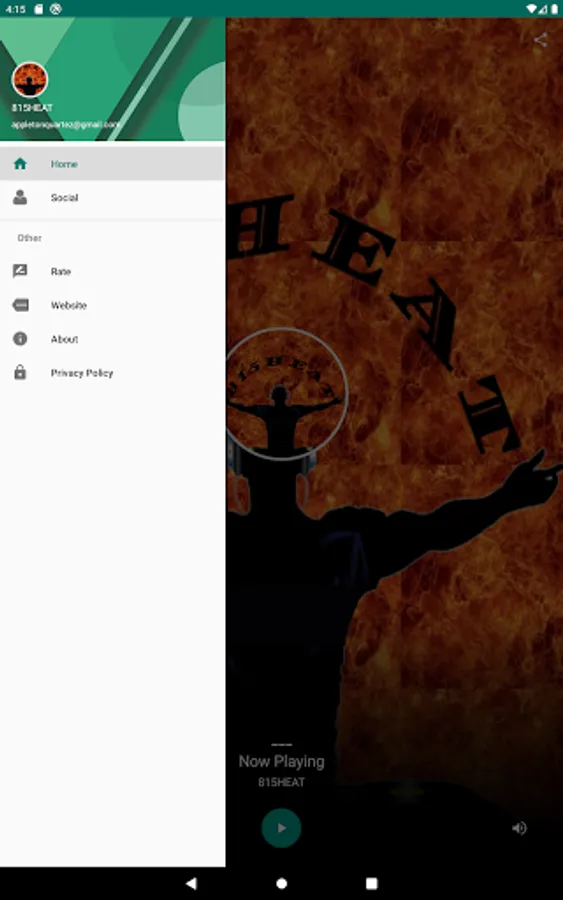Open the Website menu entry
Screen dimensions: 563x900
112,305
